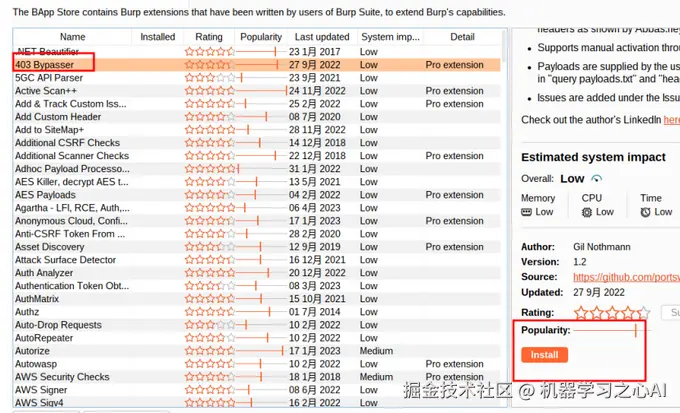
Task: Select the Additional Scanner Checks extension
Action: (x=257, y=156)
